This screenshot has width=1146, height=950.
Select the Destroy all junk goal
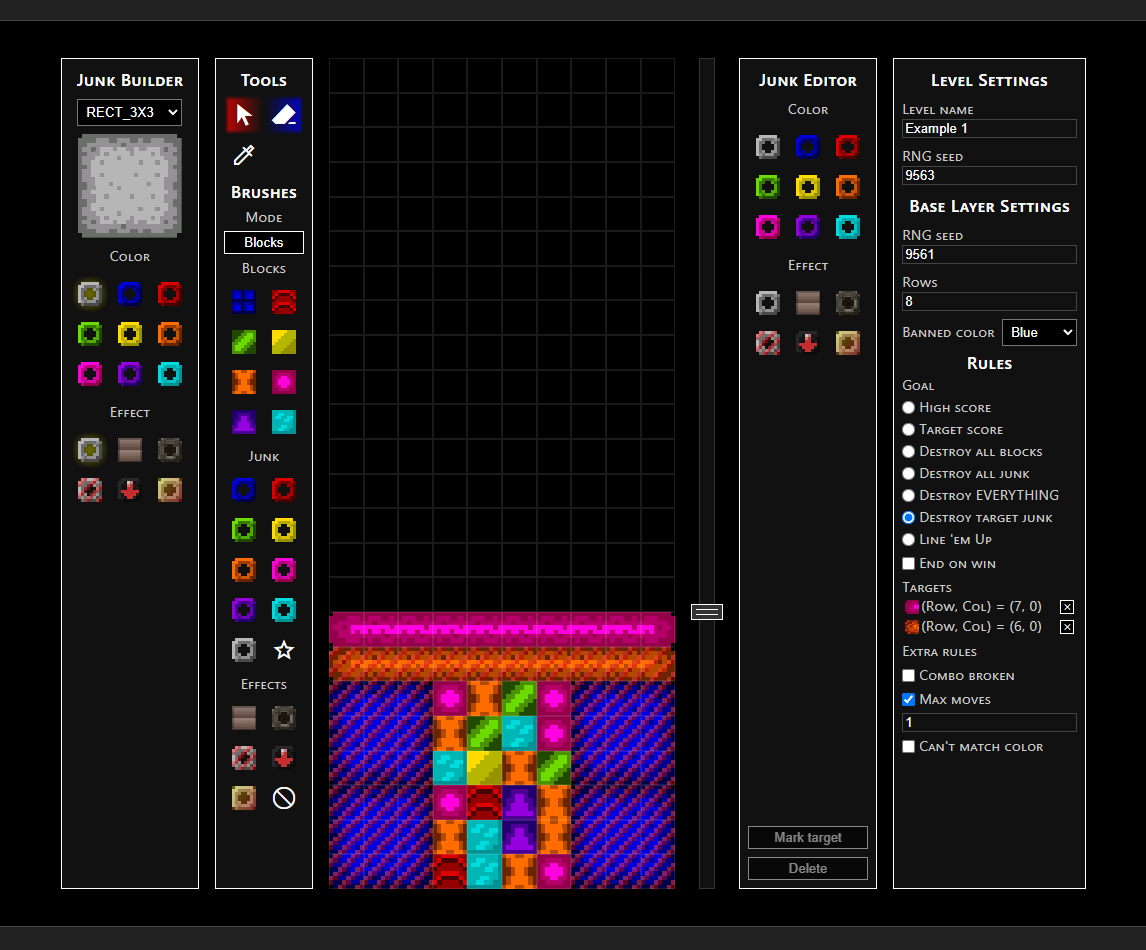[908, 474]
